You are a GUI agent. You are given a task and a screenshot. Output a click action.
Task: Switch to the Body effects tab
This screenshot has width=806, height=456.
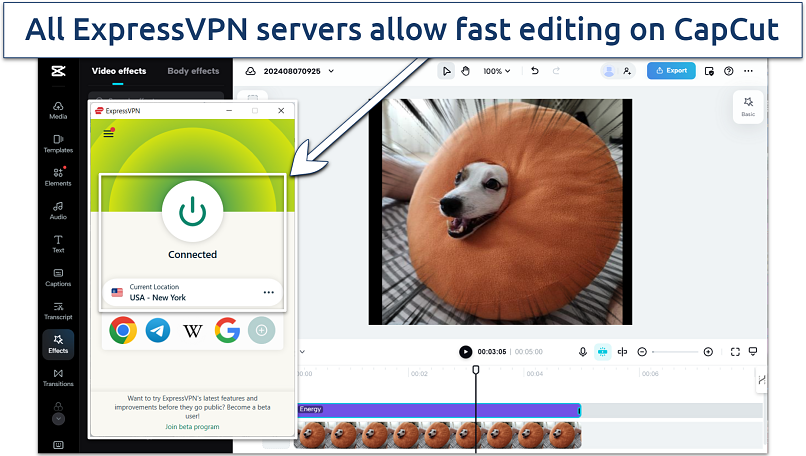[193, 71]
